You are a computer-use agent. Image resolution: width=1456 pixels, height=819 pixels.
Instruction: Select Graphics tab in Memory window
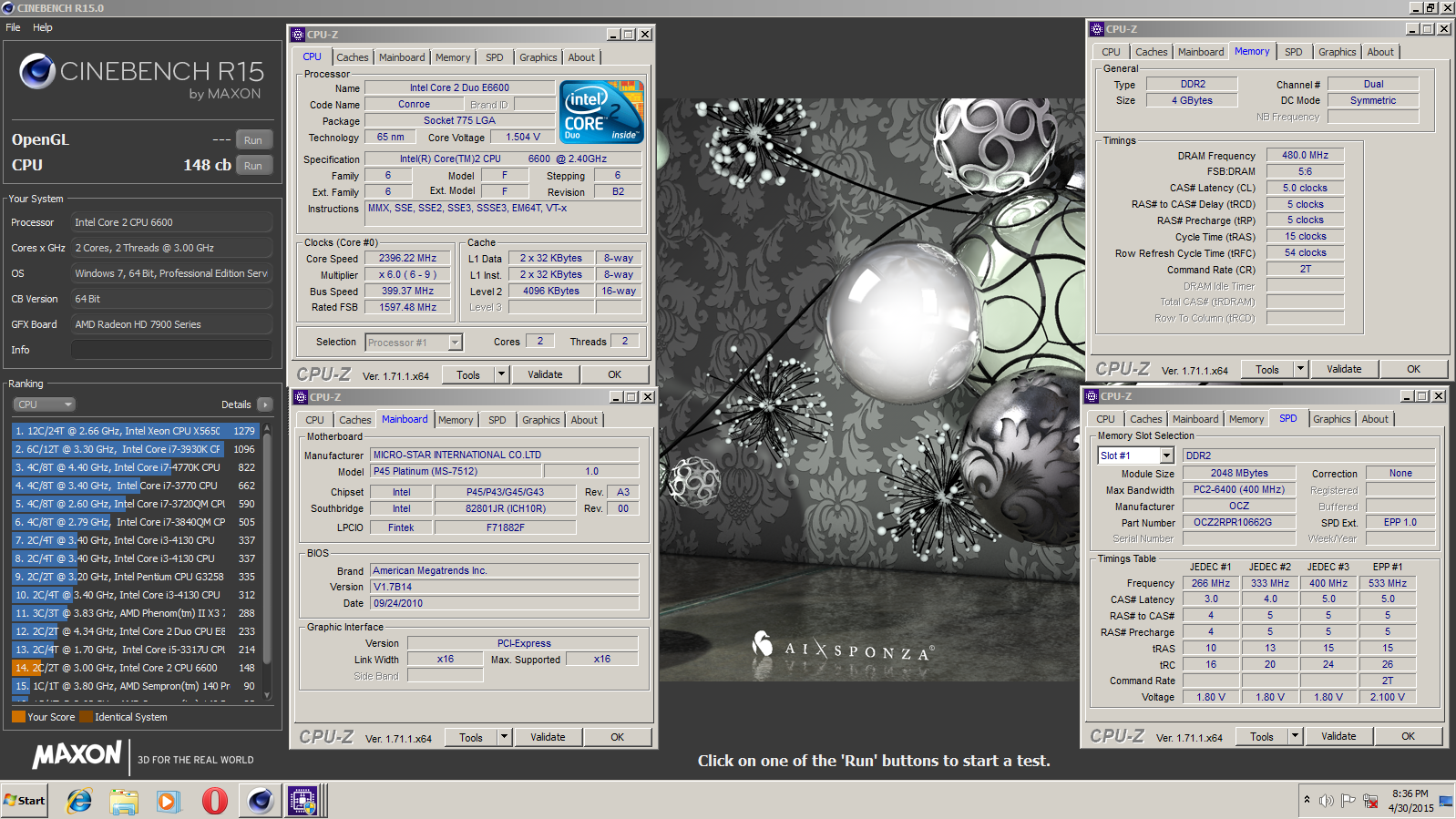click(1337, 52)
